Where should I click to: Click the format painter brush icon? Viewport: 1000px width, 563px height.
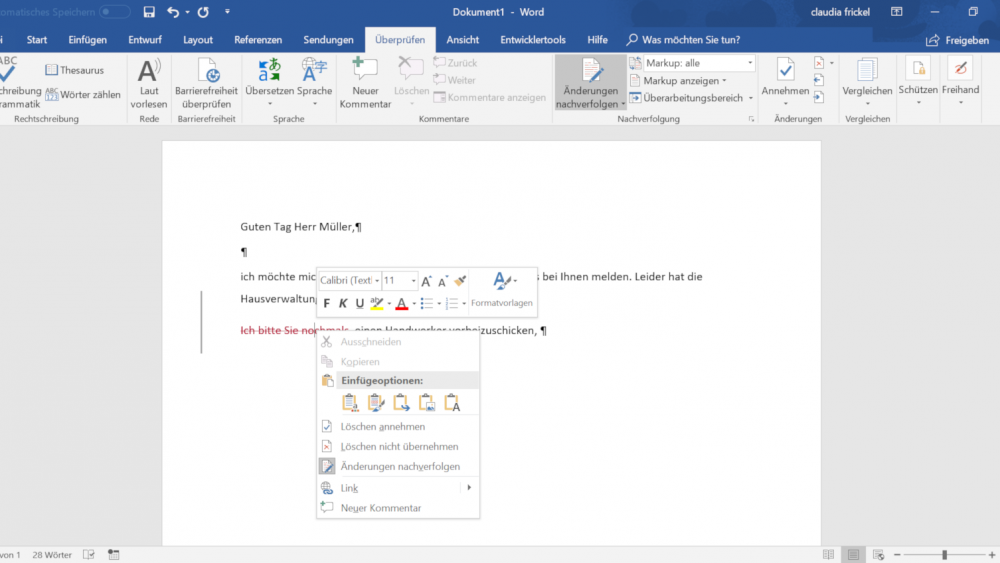(x=460, y=281)
